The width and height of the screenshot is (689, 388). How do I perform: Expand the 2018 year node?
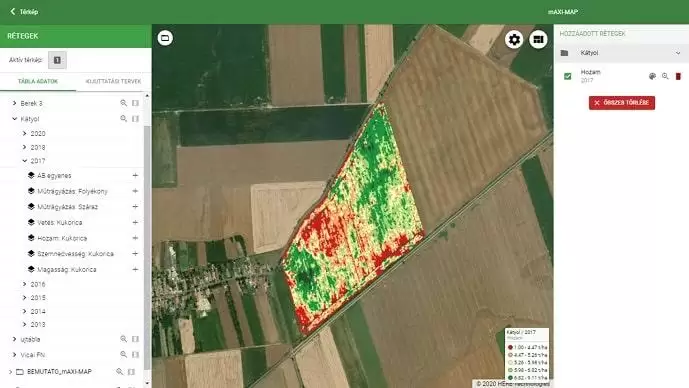click(25, 147)
